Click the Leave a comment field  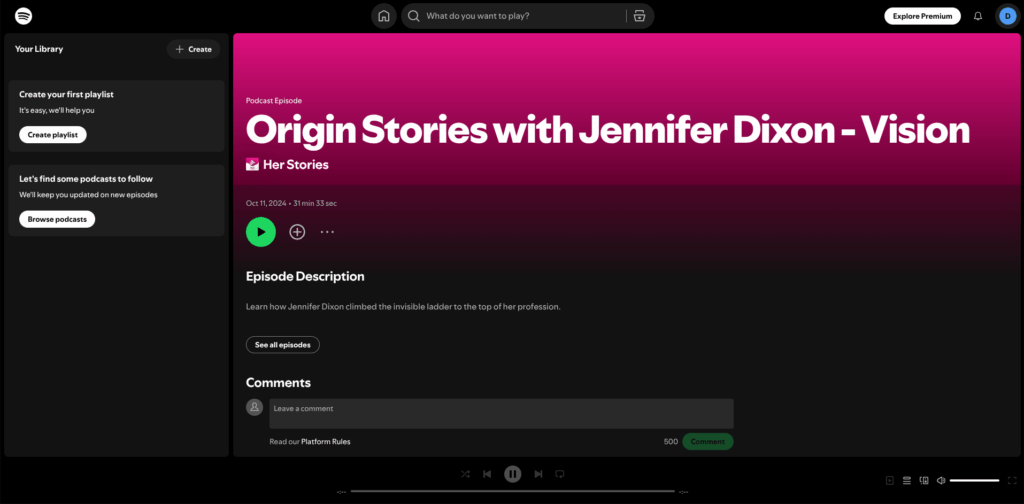tap(501, 413)
